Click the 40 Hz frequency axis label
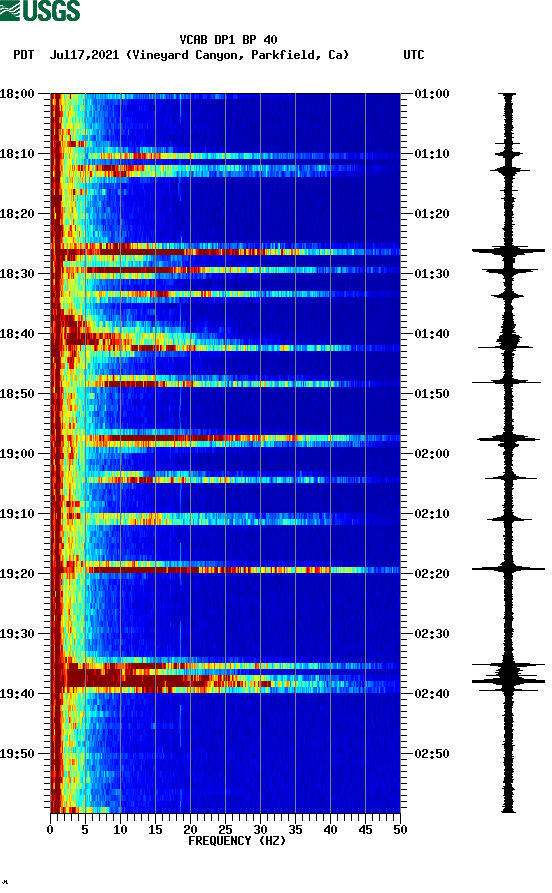Viewport: 552px width, 893px height. pos(330,830)
